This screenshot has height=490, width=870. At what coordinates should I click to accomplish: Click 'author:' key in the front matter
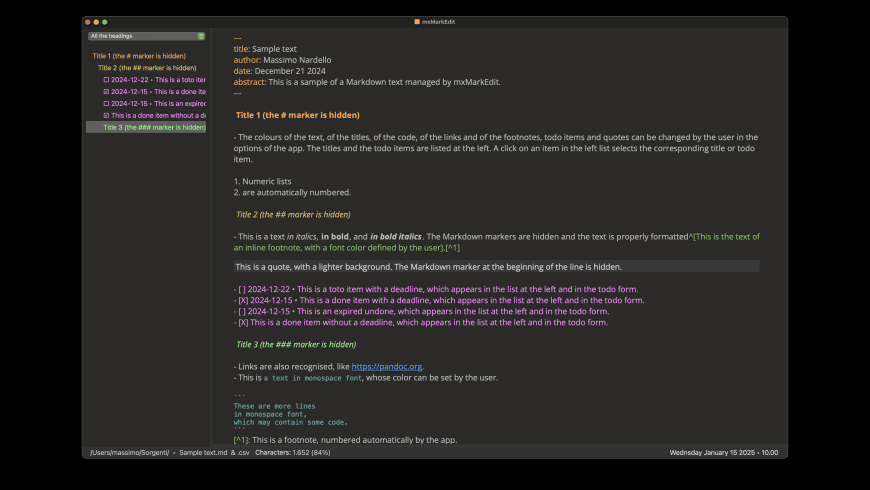coord(247,60)
